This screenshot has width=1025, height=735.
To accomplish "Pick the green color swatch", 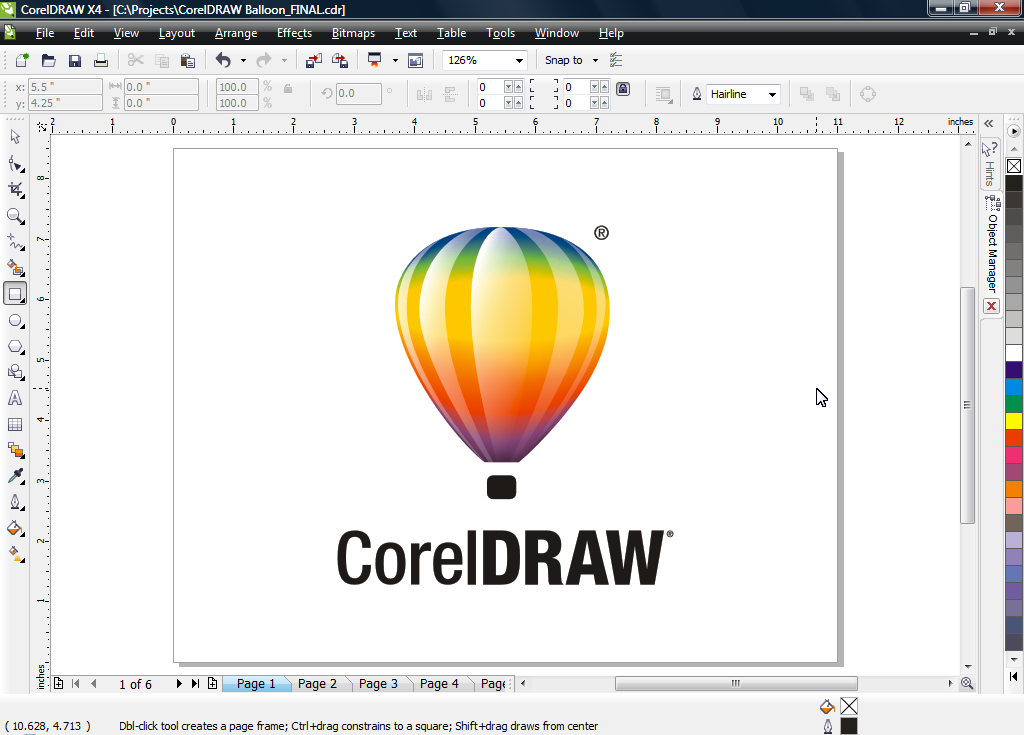I will point(1014,403).
